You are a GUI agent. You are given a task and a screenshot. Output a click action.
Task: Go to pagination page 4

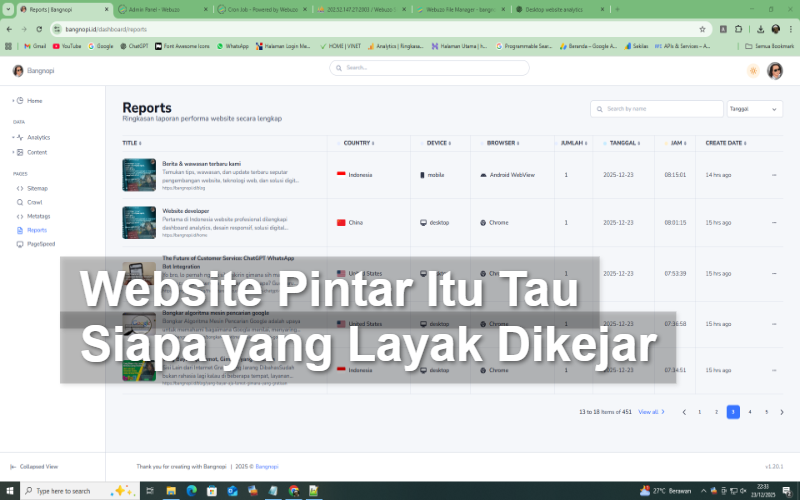pos(750,411)
